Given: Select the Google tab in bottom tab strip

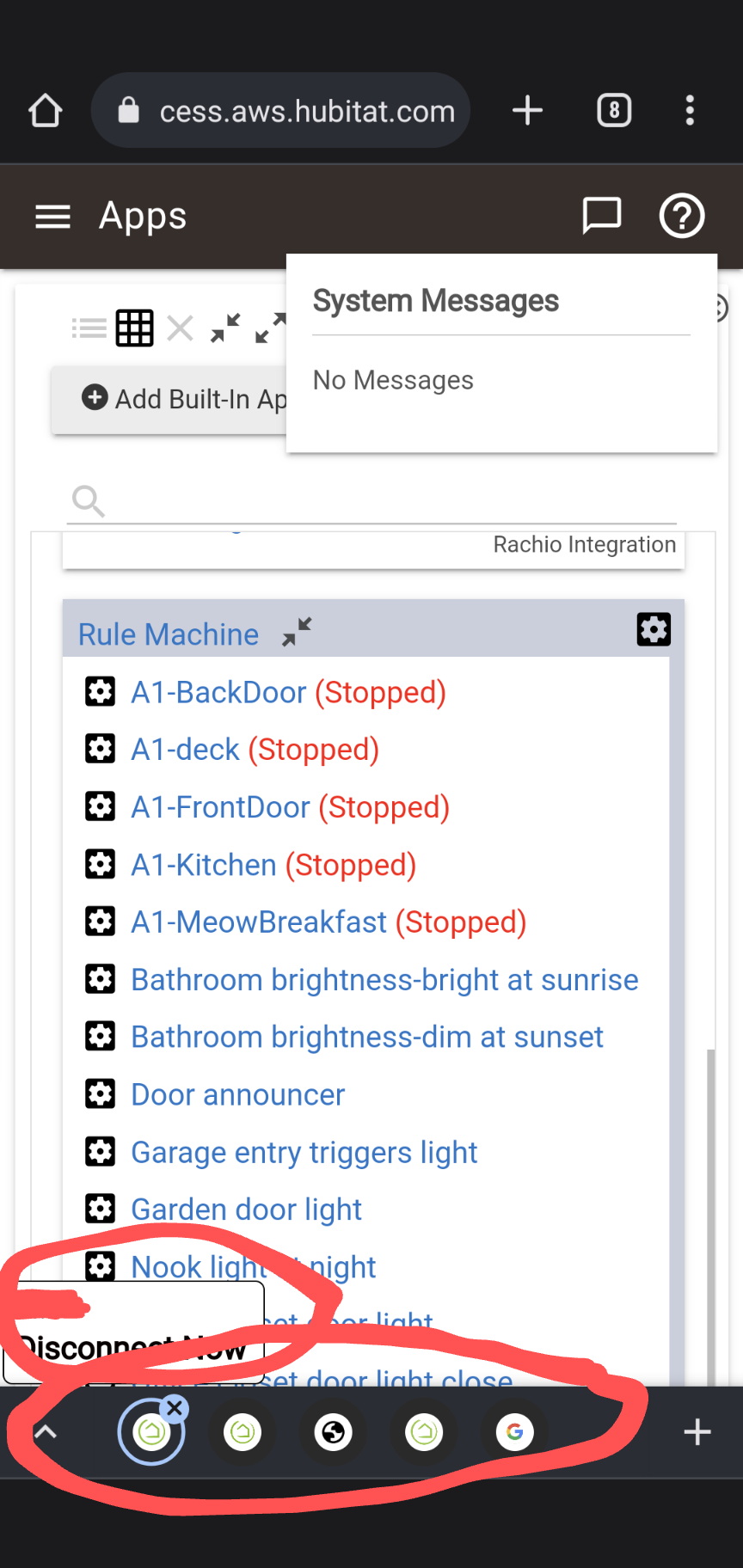Looking at the screenshot, I should tap(515, 1432).
